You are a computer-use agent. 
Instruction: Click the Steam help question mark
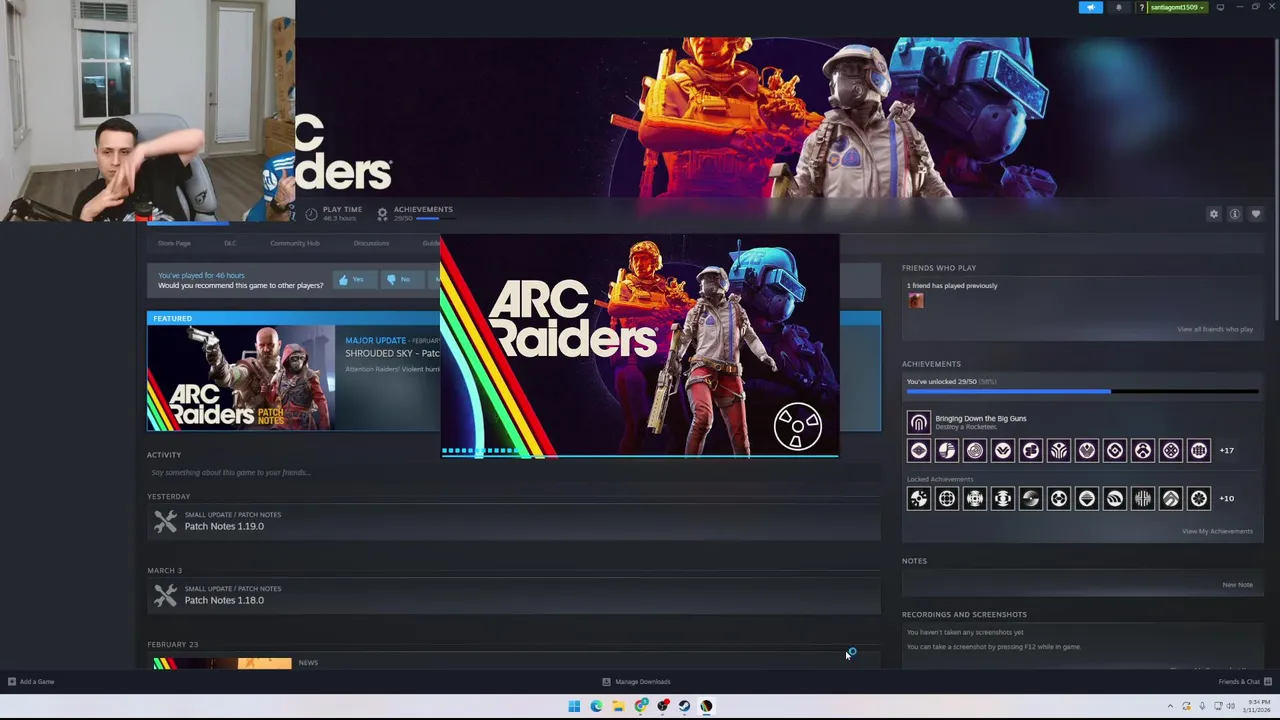pos(1142,7)
